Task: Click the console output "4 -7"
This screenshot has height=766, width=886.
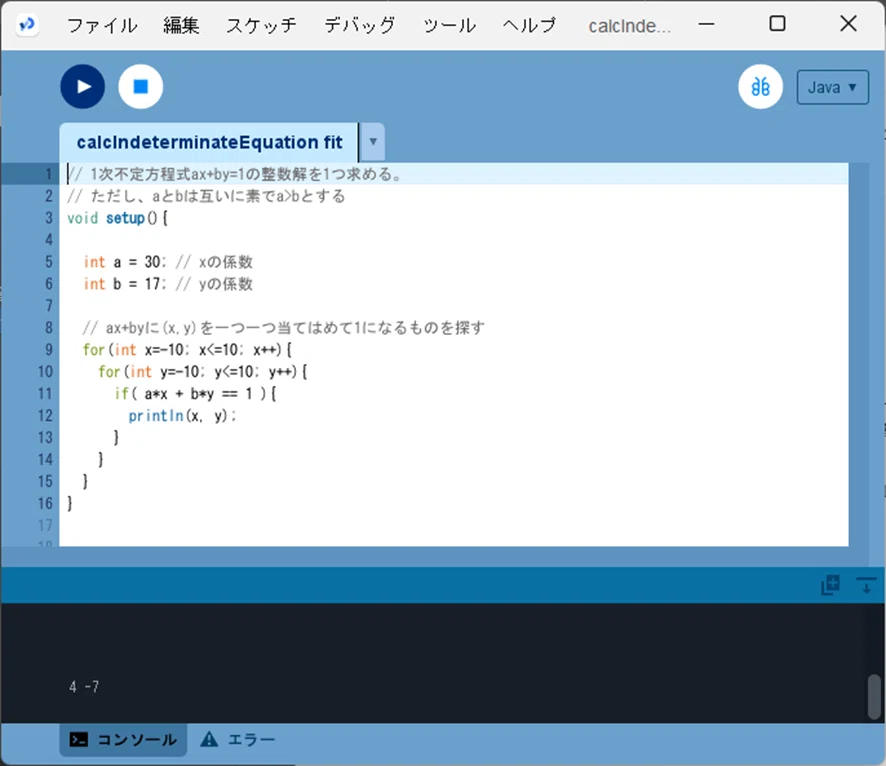Action: coord(84,687)
